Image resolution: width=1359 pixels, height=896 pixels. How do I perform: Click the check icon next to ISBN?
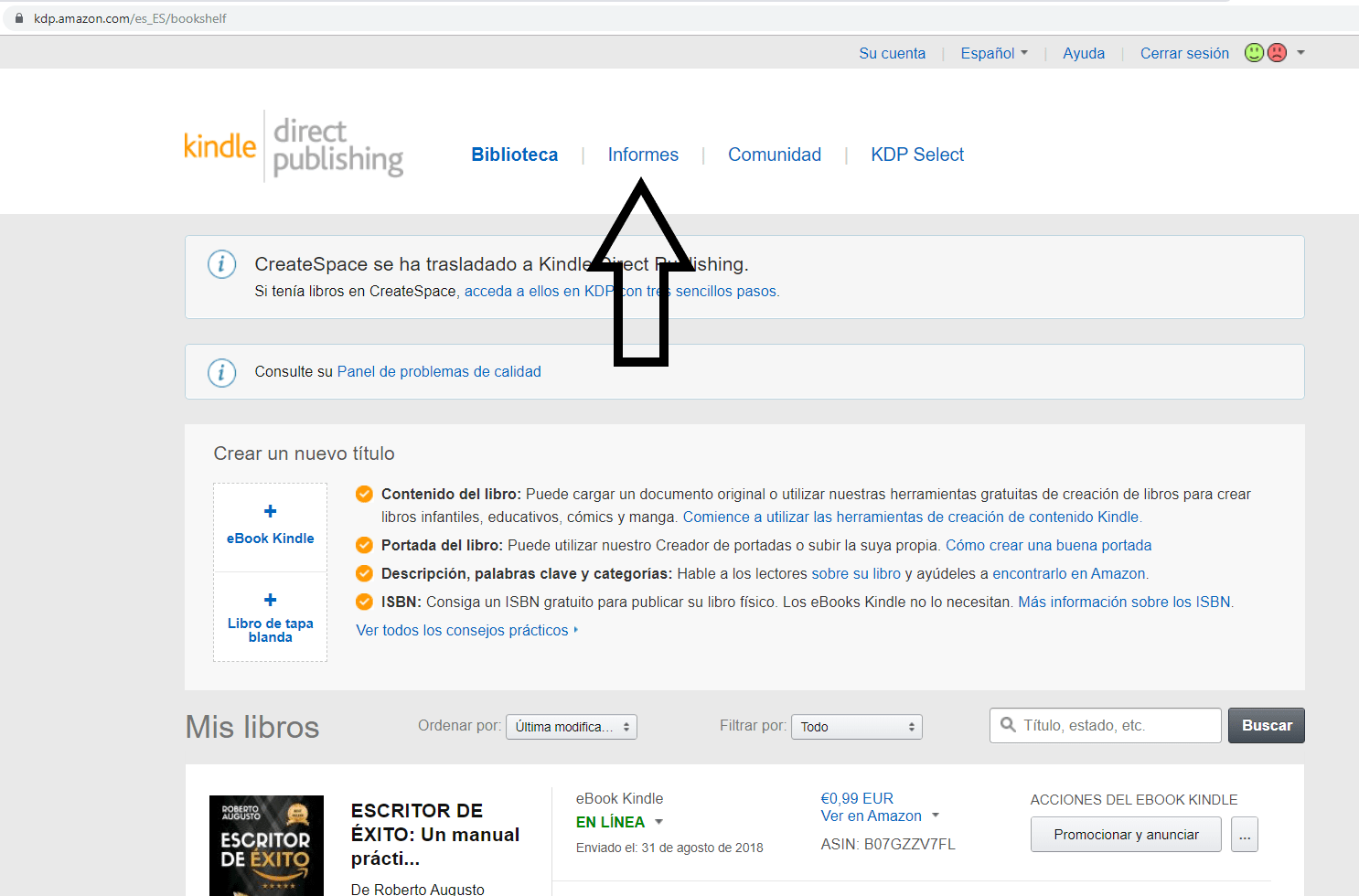pos(364,603)
